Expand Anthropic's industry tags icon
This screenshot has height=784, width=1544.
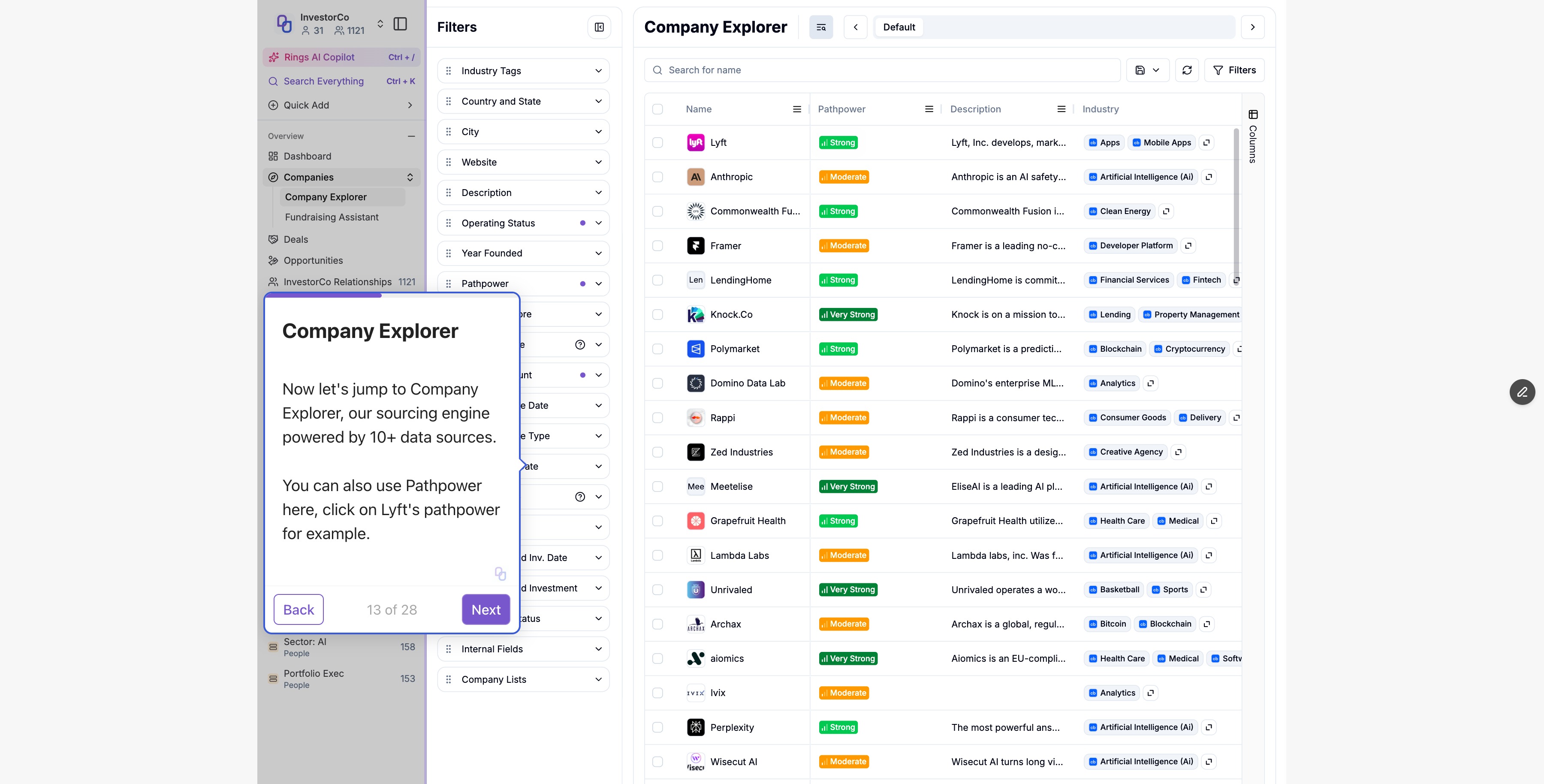tap(1208, 177)
